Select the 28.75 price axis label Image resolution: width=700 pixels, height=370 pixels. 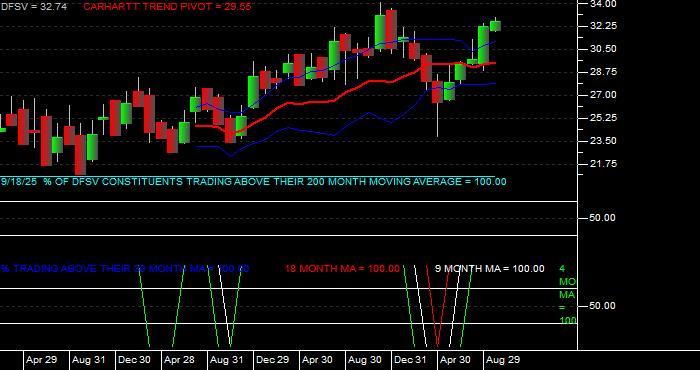tap(603, 72)
